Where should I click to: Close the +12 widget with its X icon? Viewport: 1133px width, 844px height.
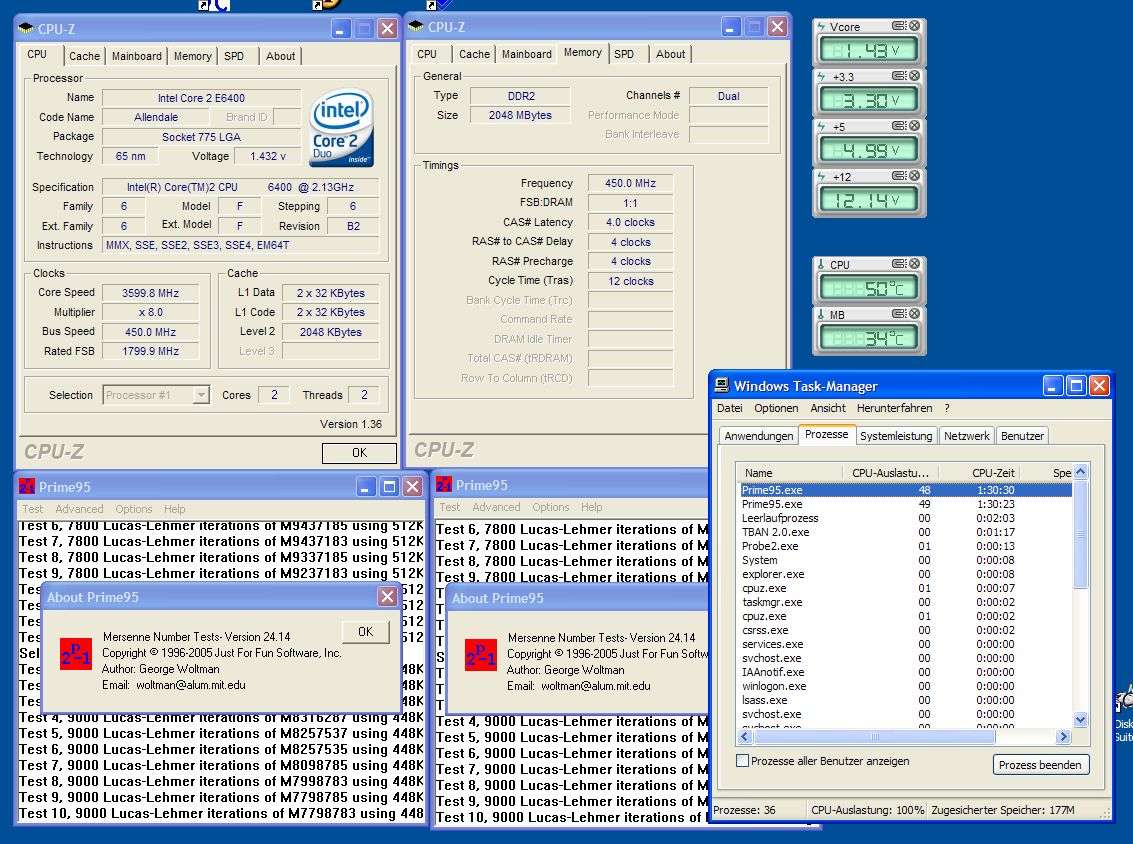(x=914, y=176)
